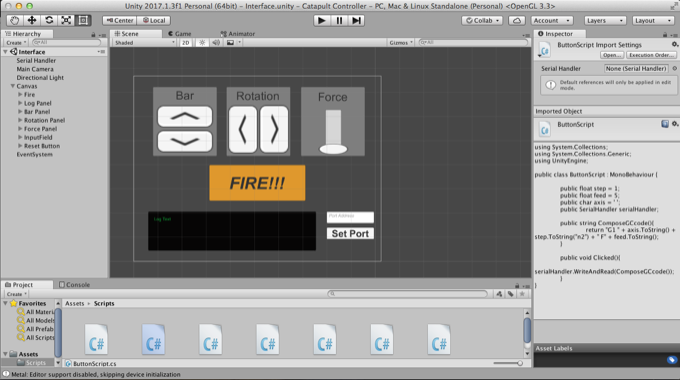Image resolution: width=680 pixels, height=380 pixels.
Task: Click the Pause button
Action: (339, 20)
